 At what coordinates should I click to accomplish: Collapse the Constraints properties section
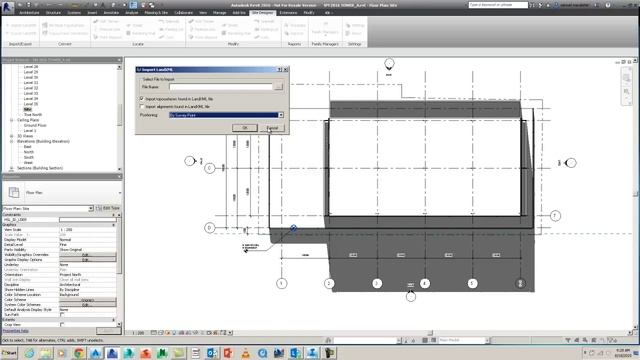coord(113,215)
